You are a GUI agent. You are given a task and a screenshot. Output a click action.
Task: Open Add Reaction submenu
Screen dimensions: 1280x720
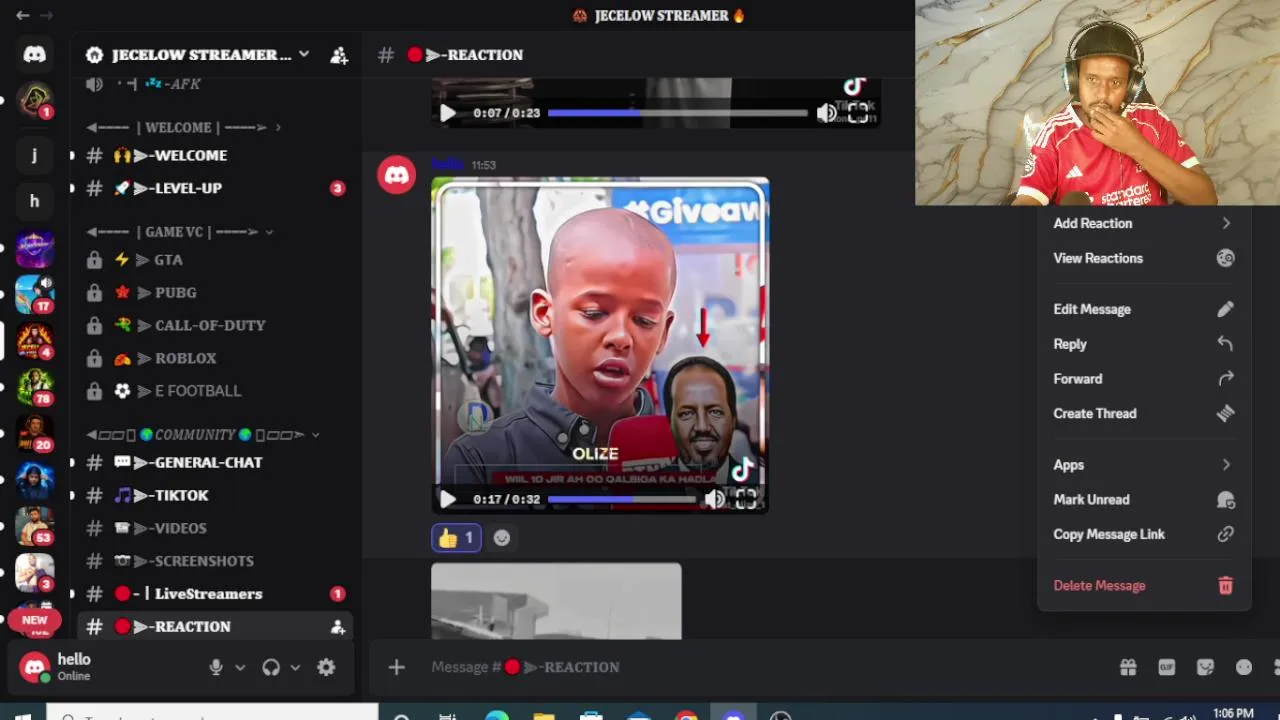pyautogui.click(x=1144, y=223)
